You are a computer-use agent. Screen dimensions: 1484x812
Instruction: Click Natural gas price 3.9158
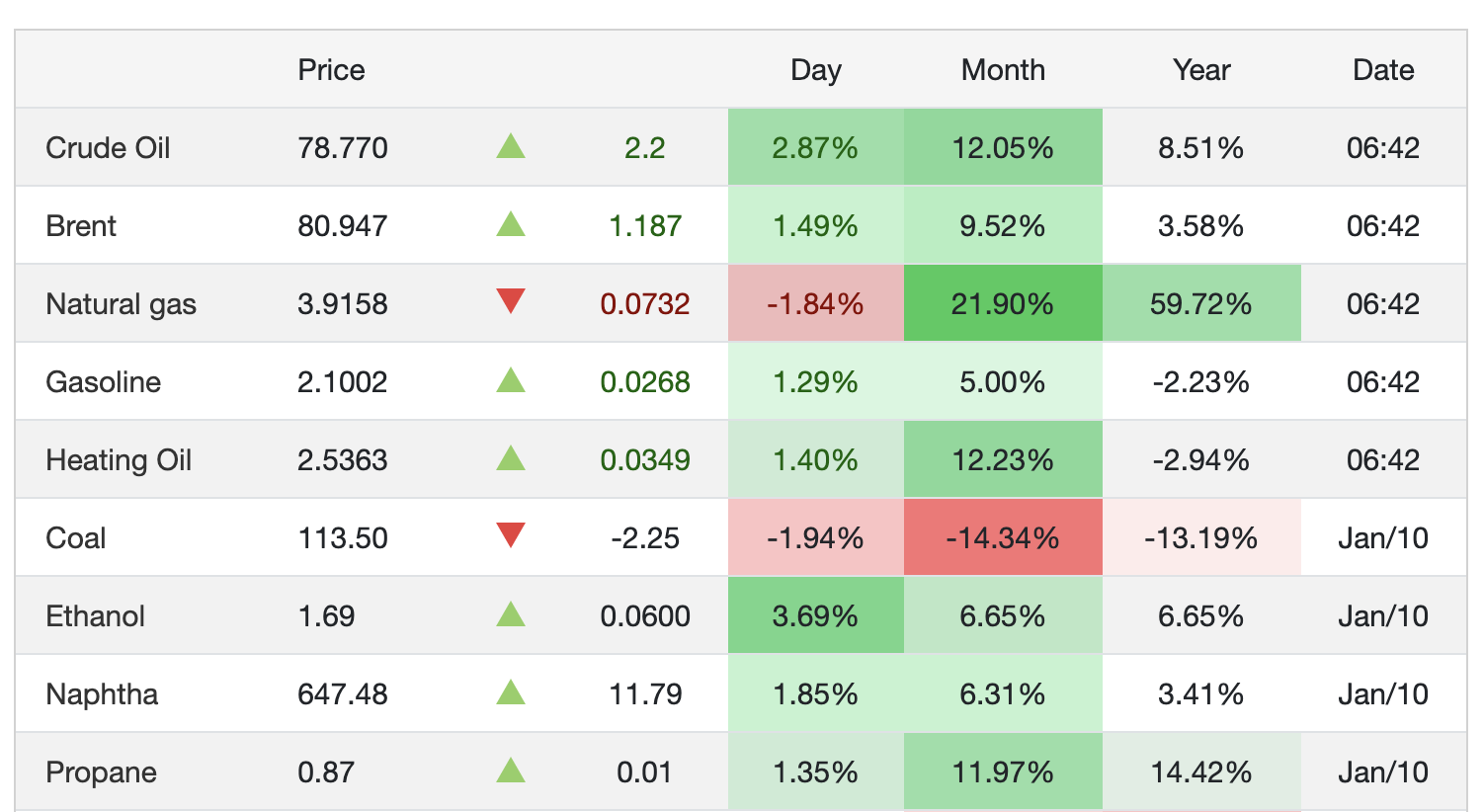coord(343,304)
